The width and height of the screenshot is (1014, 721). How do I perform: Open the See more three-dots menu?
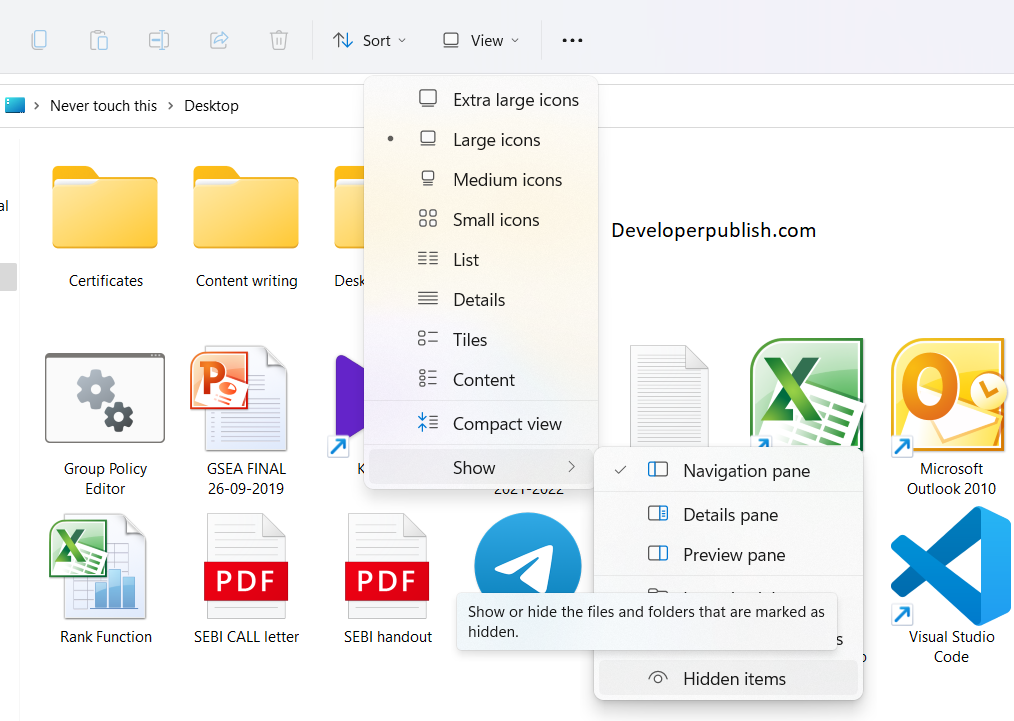tap(572, 41)
